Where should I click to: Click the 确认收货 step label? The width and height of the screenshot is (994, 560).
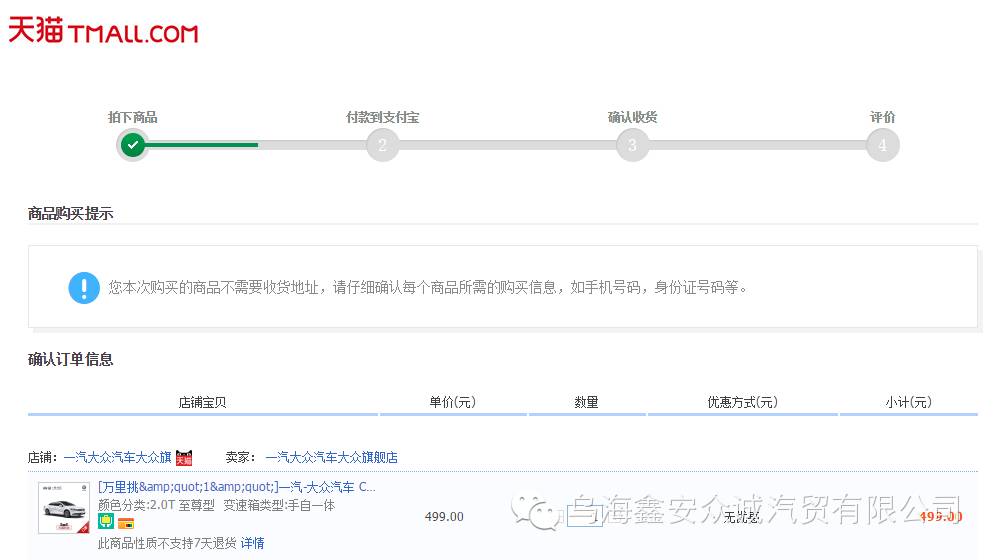pyautogui.click(x=632, y=117)
